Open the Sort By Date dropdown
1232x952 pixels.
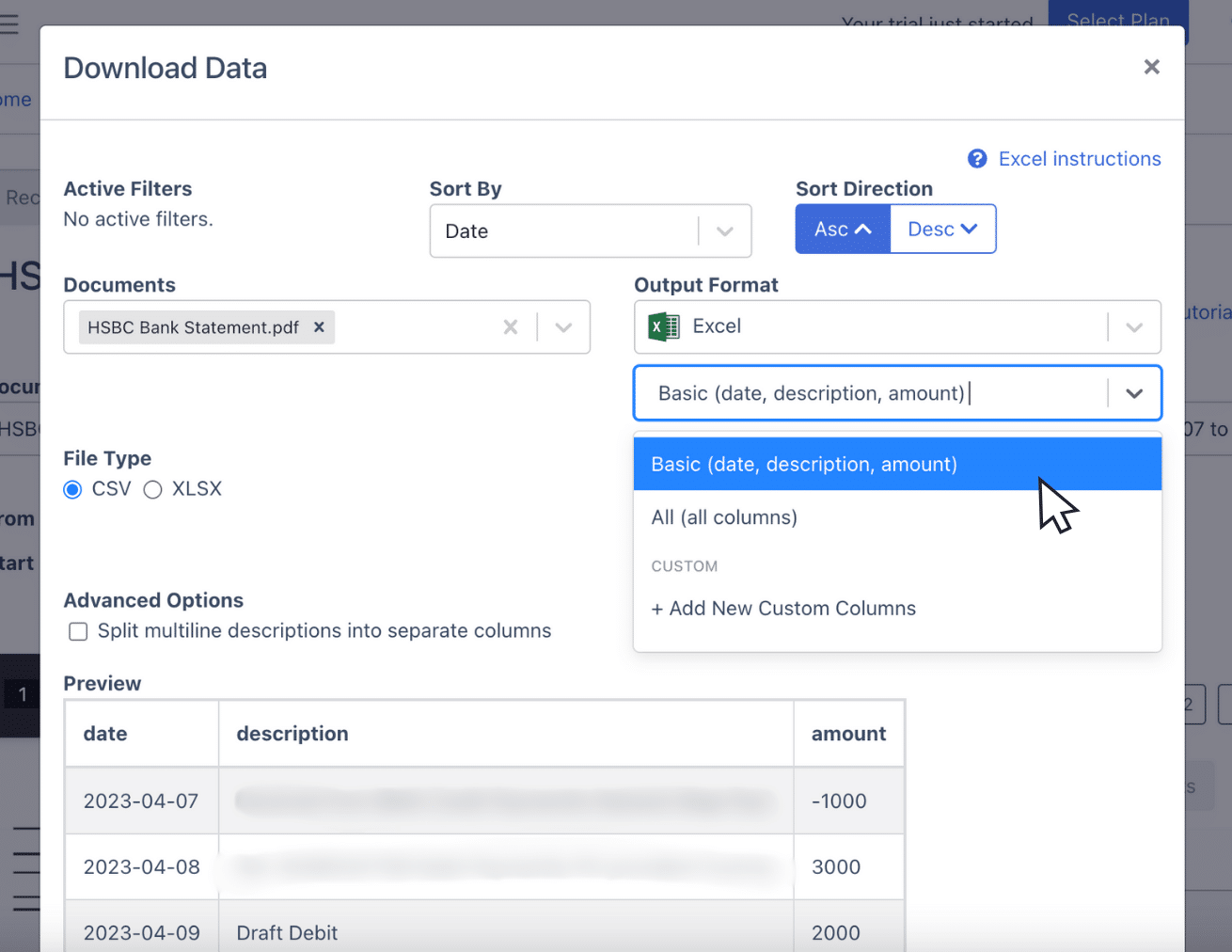click(590, 230)
